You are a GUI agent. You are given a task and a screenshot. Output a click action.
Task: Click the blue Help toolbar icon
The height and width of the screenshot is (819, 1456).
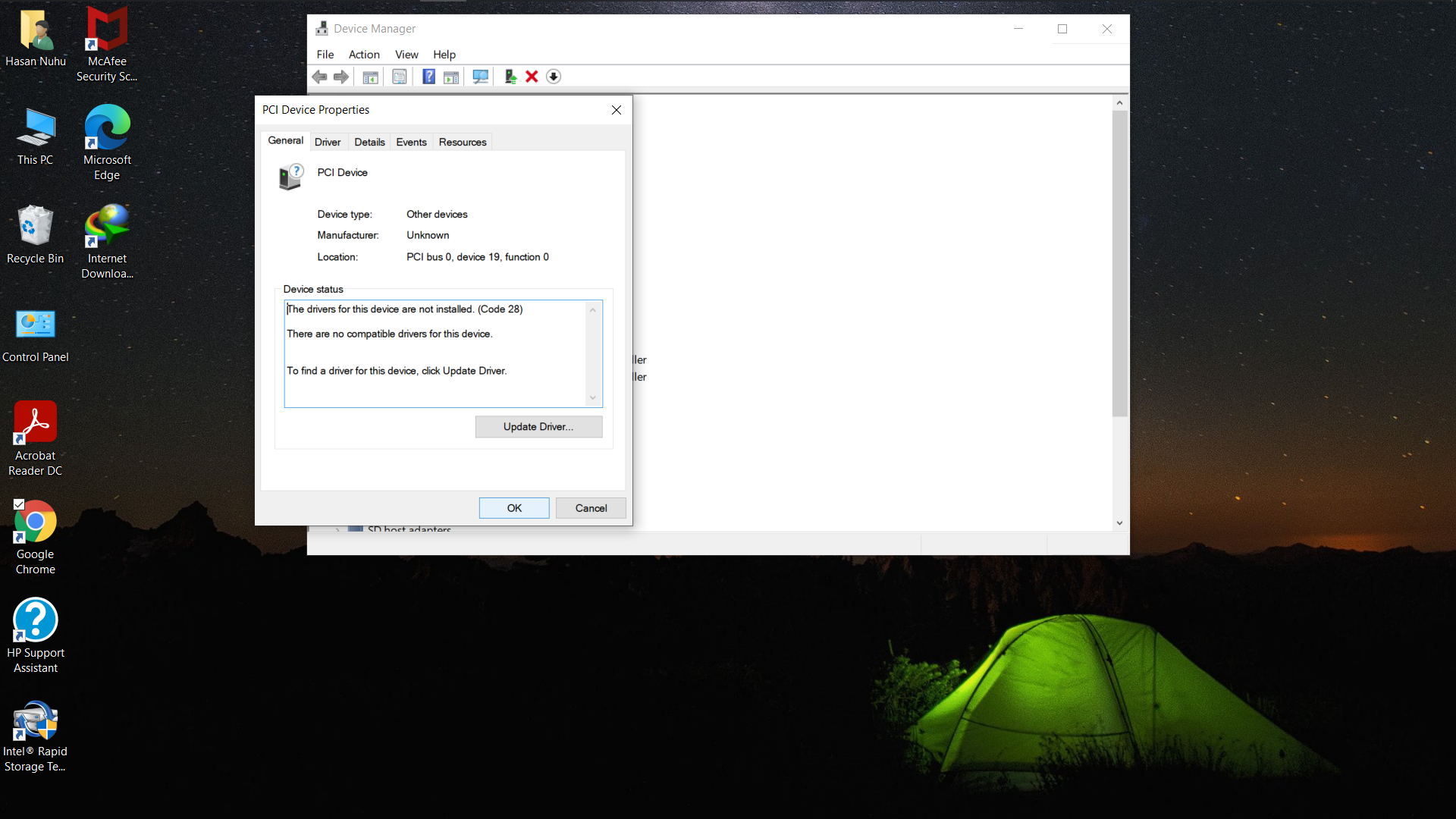[428, 77]
